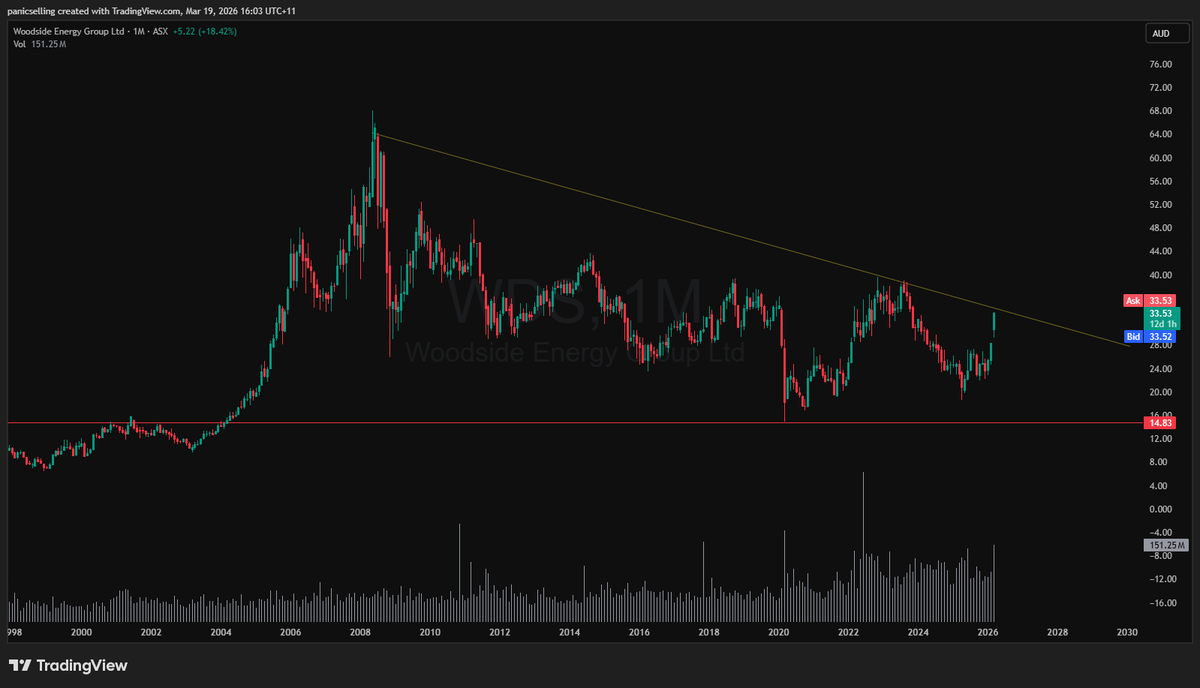1200x688 pixels.
Task: Click the blue Bid 33.52 price label
Action: (1149, 337)
